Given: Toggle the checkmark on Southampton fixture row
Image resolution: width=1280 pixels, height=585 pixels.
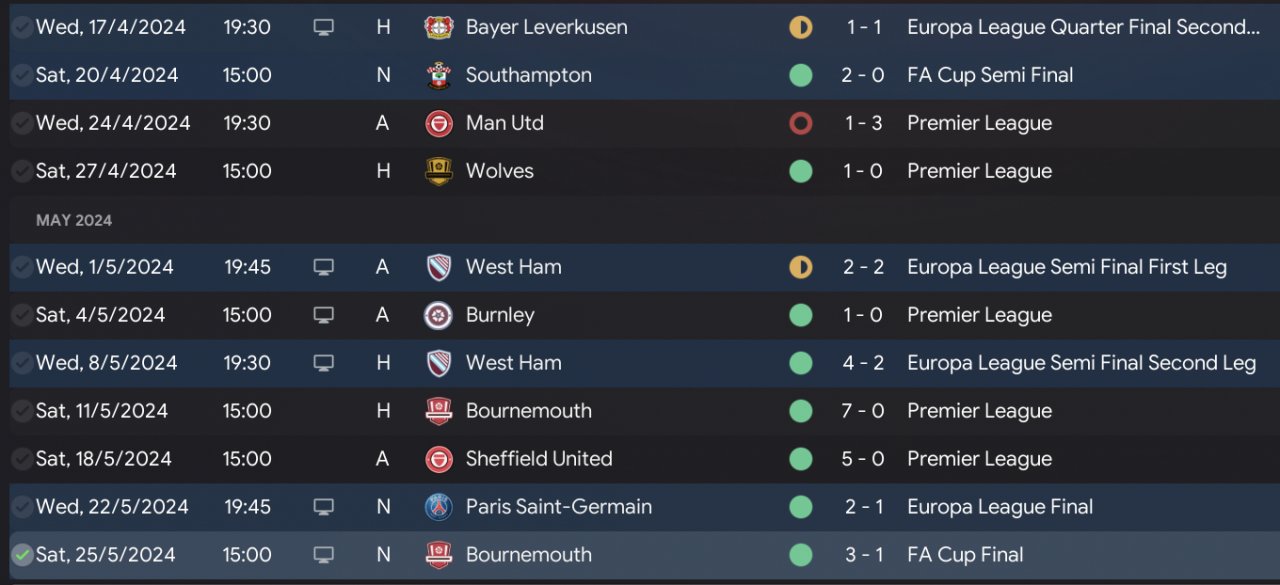Looking at the screenshot, I should 21,75.
